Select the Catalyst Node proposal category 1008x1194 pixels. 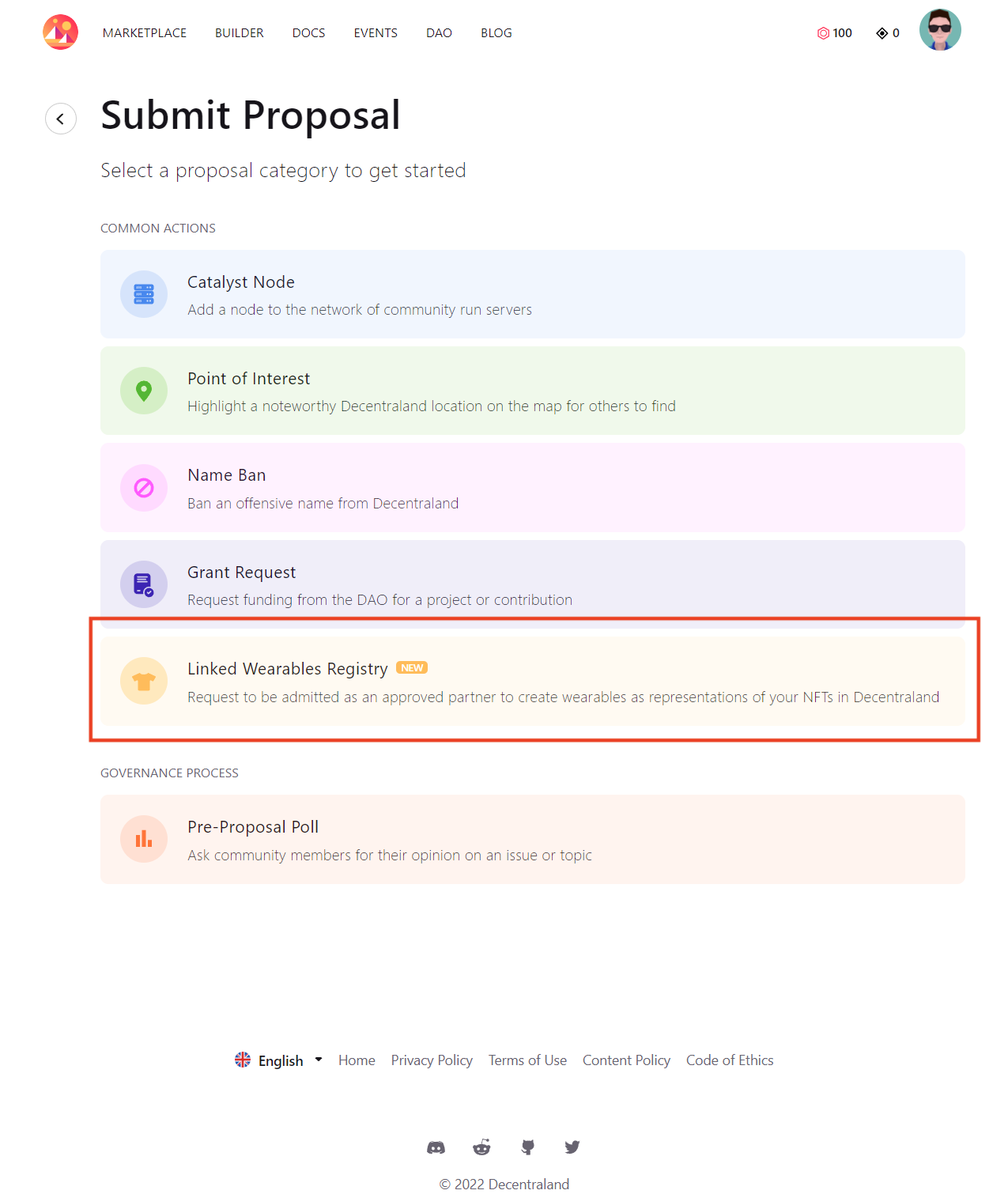click(x=532, y=294)
